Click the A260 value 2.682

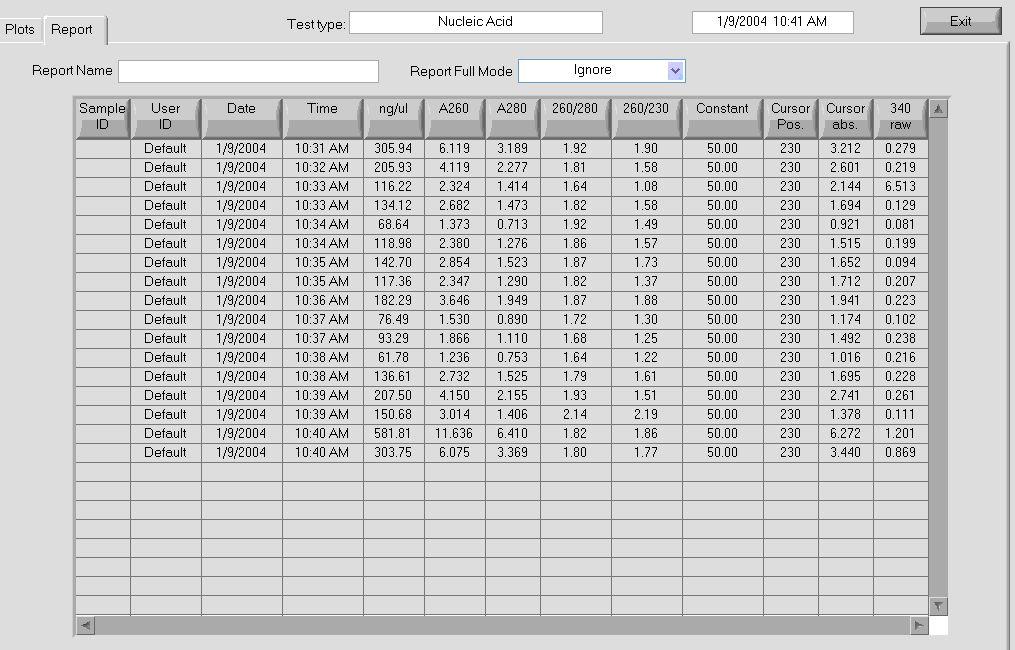tap(454, 205)
